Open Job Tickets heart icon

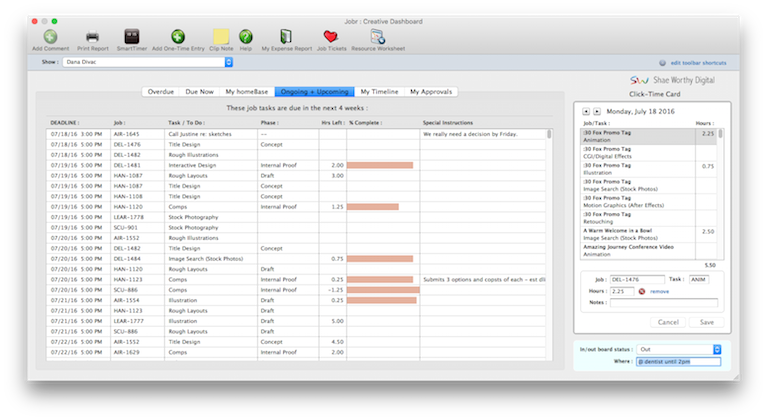(x=330, y=36)
